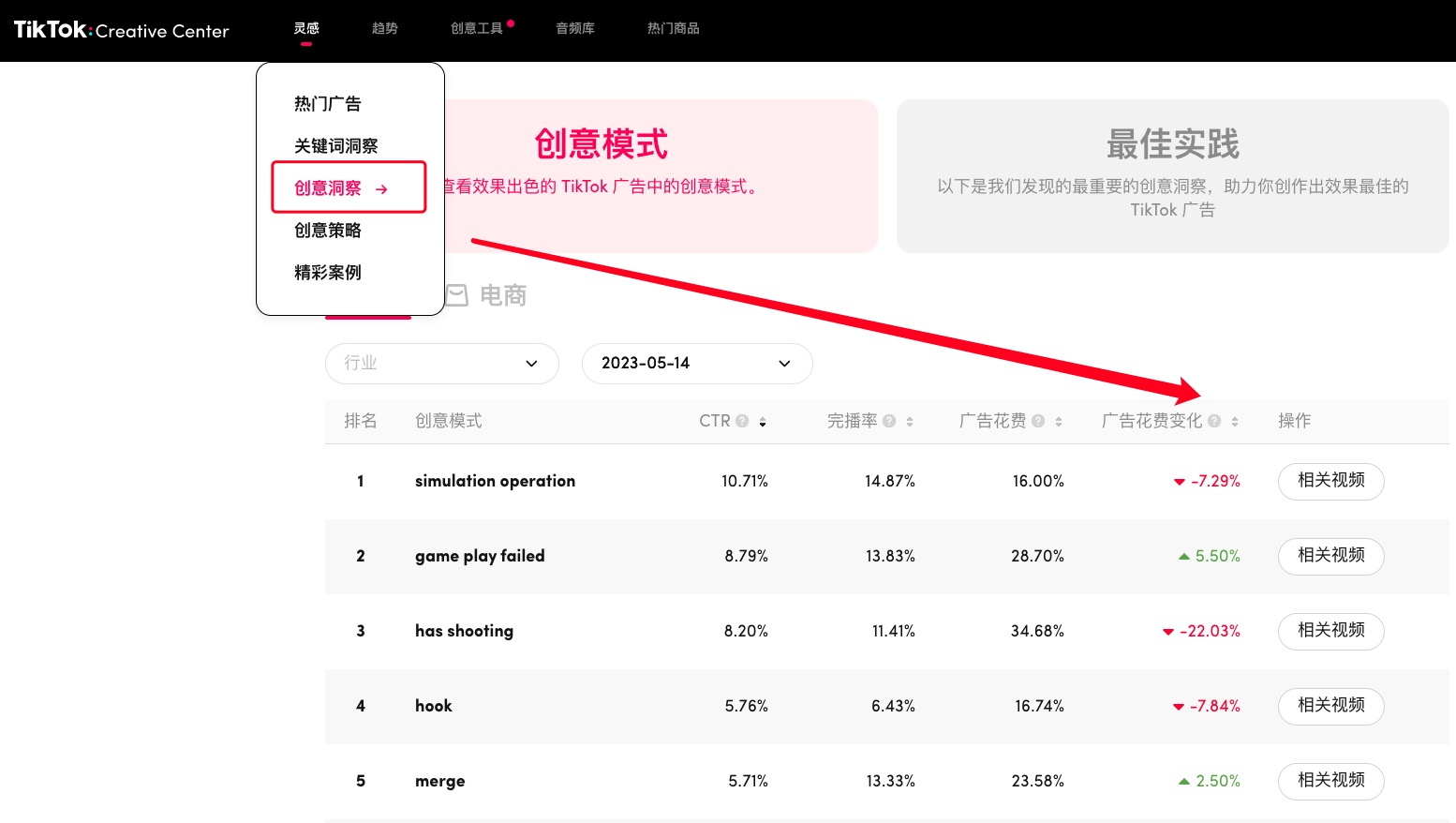Click 相关视频 for has shooting
Screen dimensions: 1456x823
point(1330,631)
